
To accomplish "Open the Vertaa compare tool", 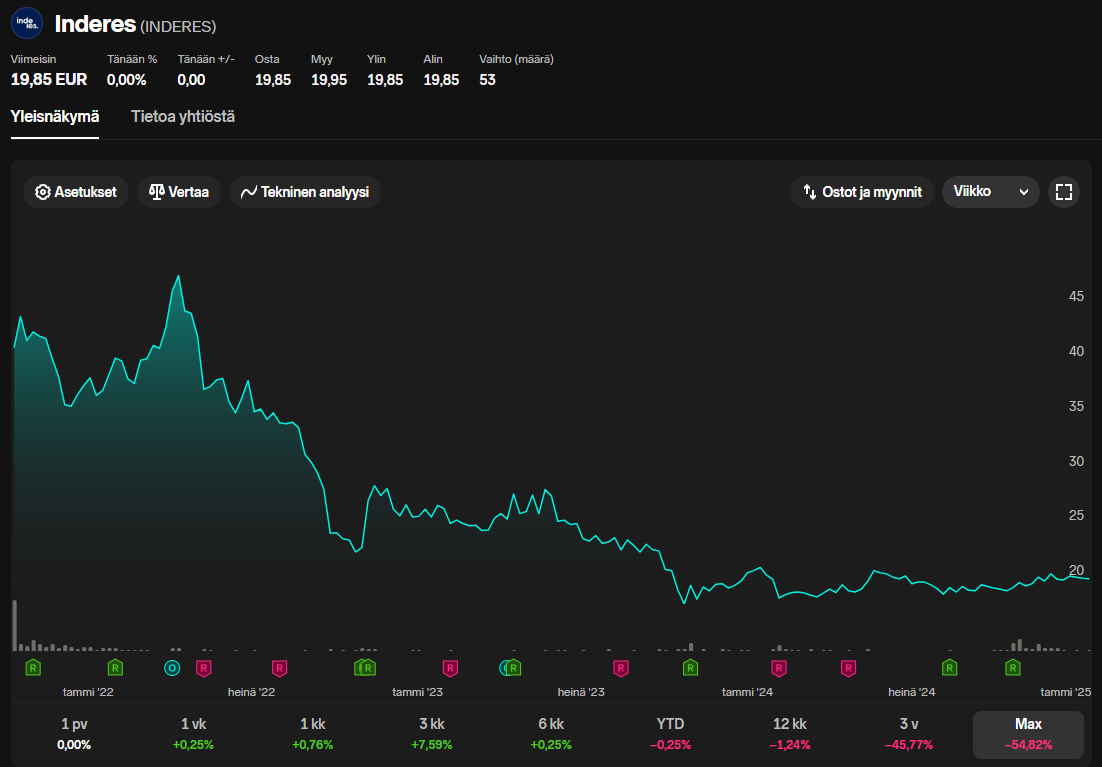I will (179, 192).
